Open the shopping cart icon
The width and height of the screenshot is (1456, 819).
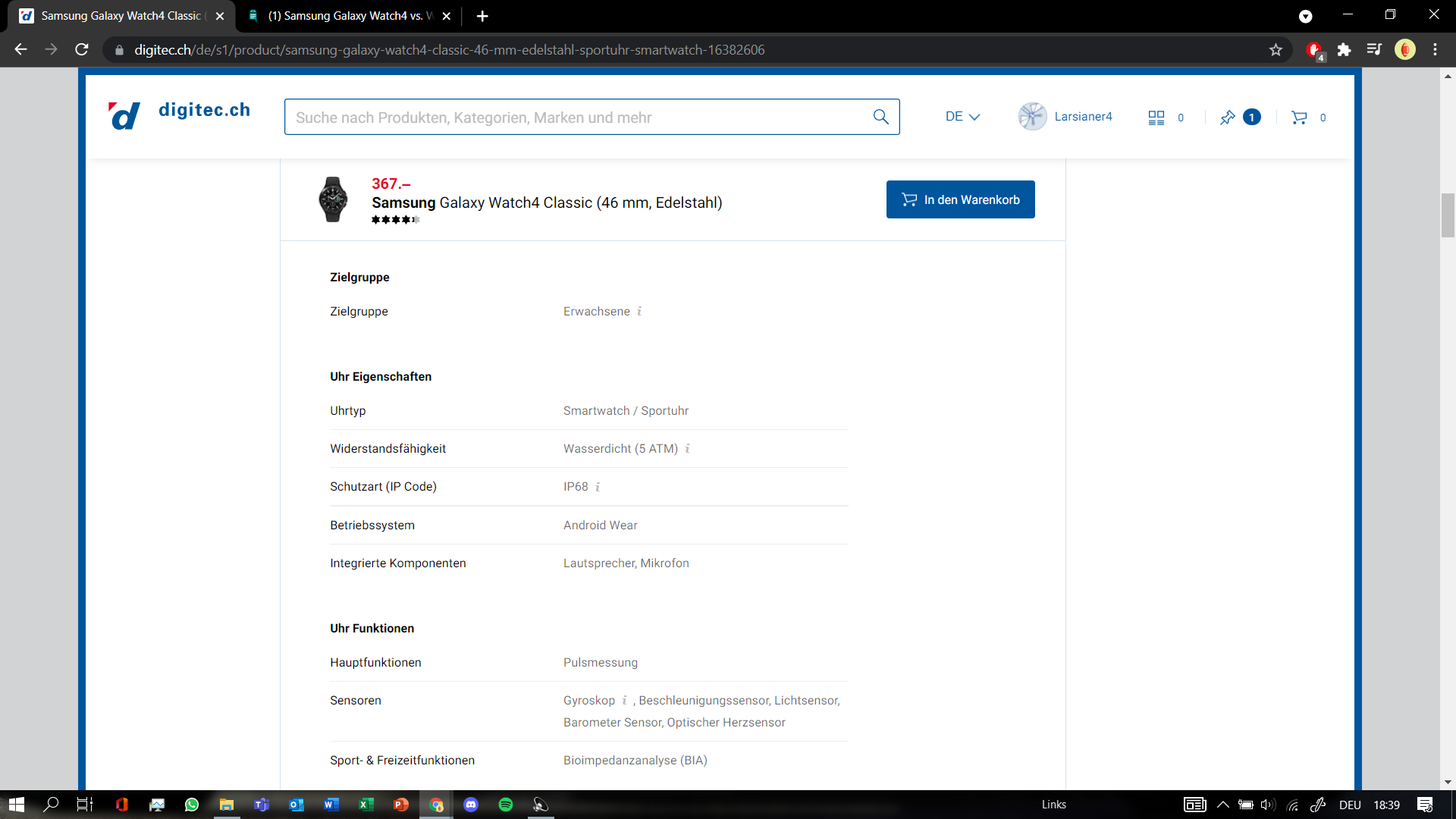tap(1299, 118)
